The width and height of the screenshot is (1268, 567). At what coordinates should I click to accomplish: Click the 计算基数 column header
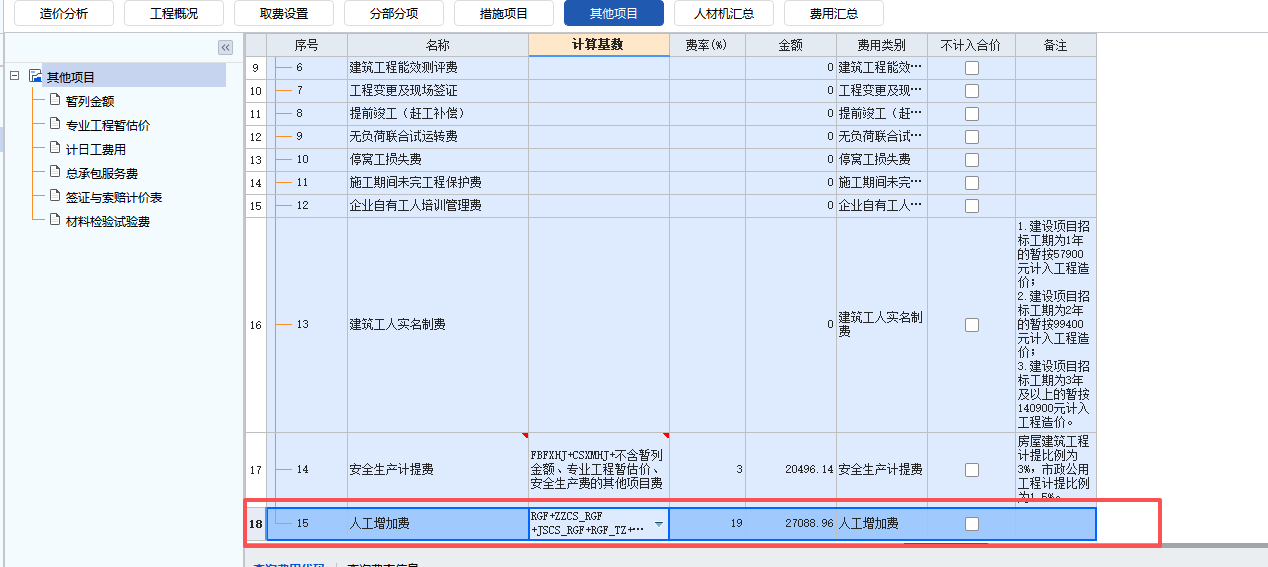(599, 45)
